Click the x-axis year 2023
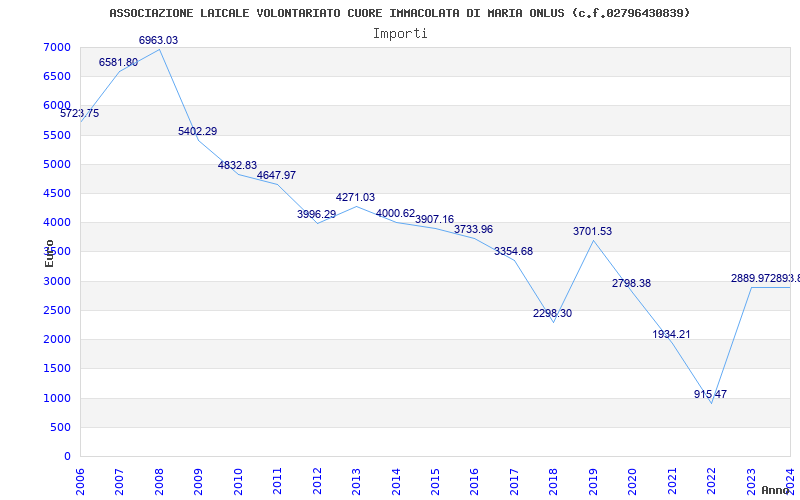Screen dimensions: 800x500 751,481
